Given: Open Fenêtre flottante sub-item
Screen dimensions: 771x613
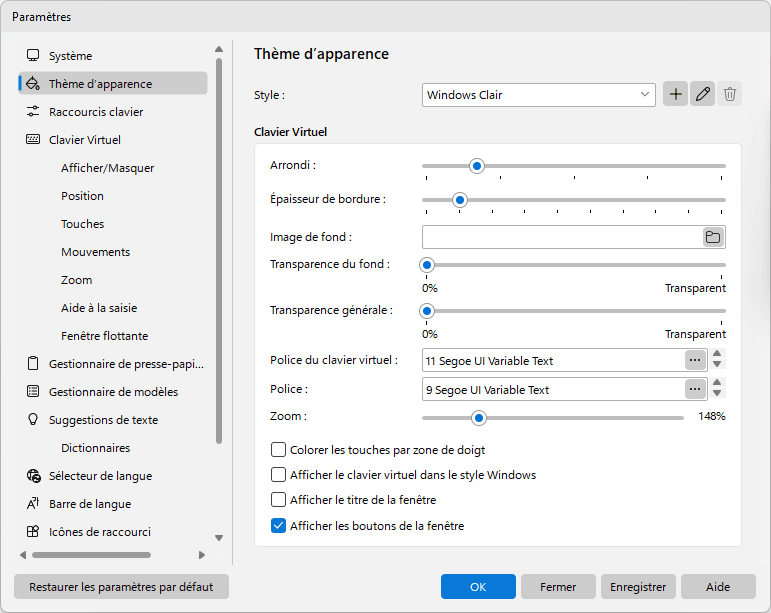Looking at the screenshot, I should pos(104,336).
